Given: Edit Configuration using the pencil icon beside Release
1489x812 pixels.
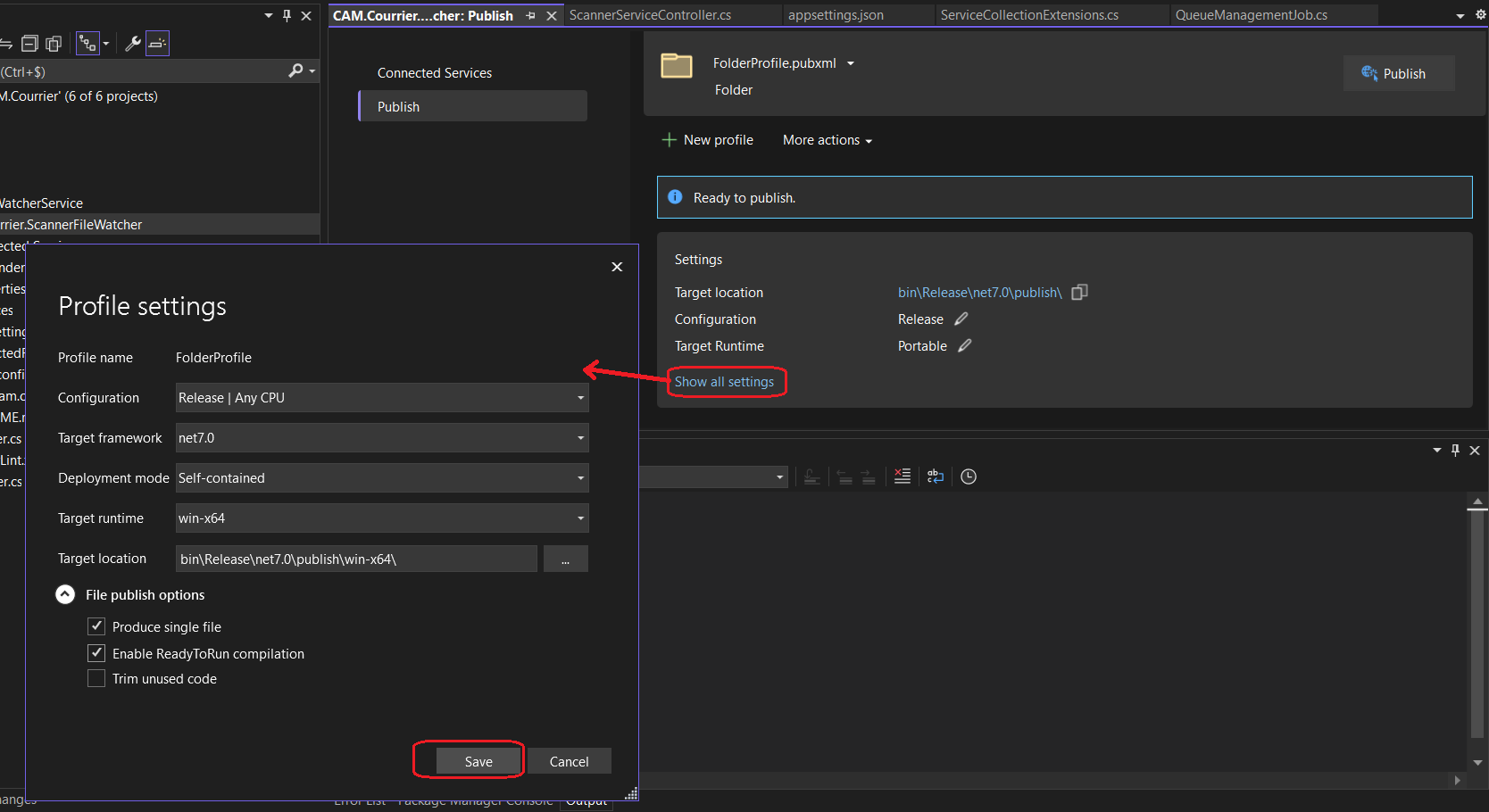Looking at the screenshot, I should (x=961, y=319).
